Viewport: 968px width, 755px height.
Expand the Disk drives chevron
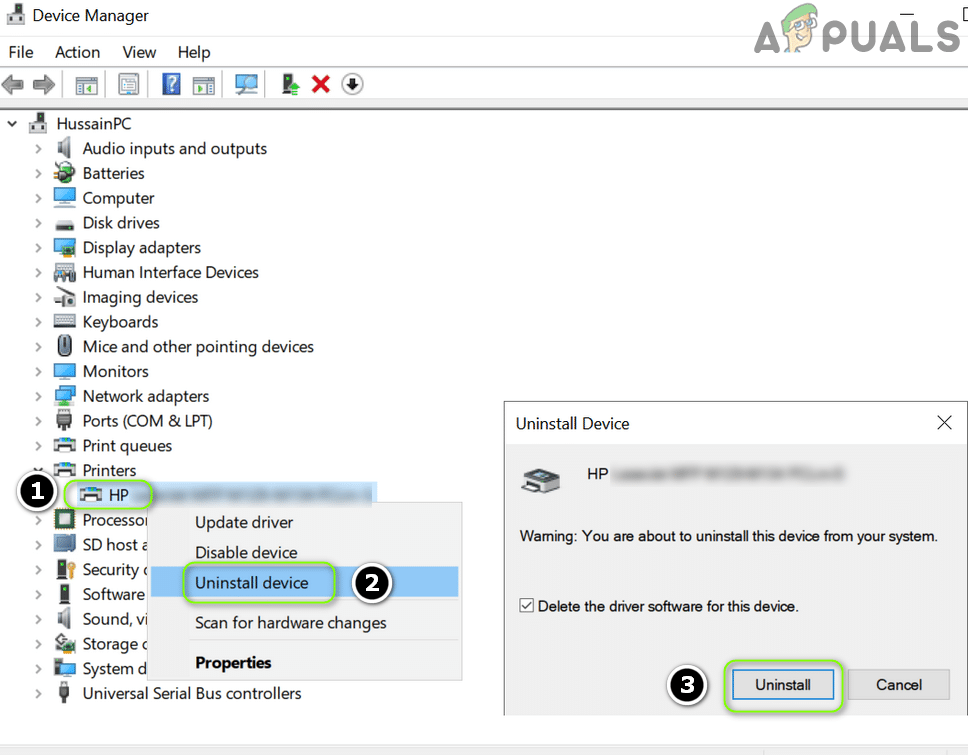38,223
